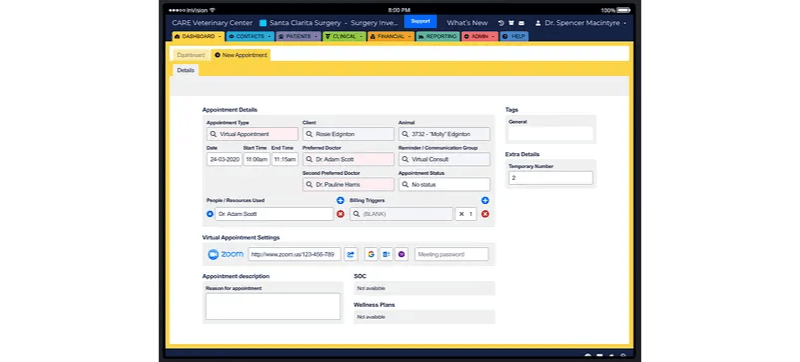Click search icon in Preferred Doctor field
The image size is (800, 362).
pyautogui.click(x=309, y=159)
